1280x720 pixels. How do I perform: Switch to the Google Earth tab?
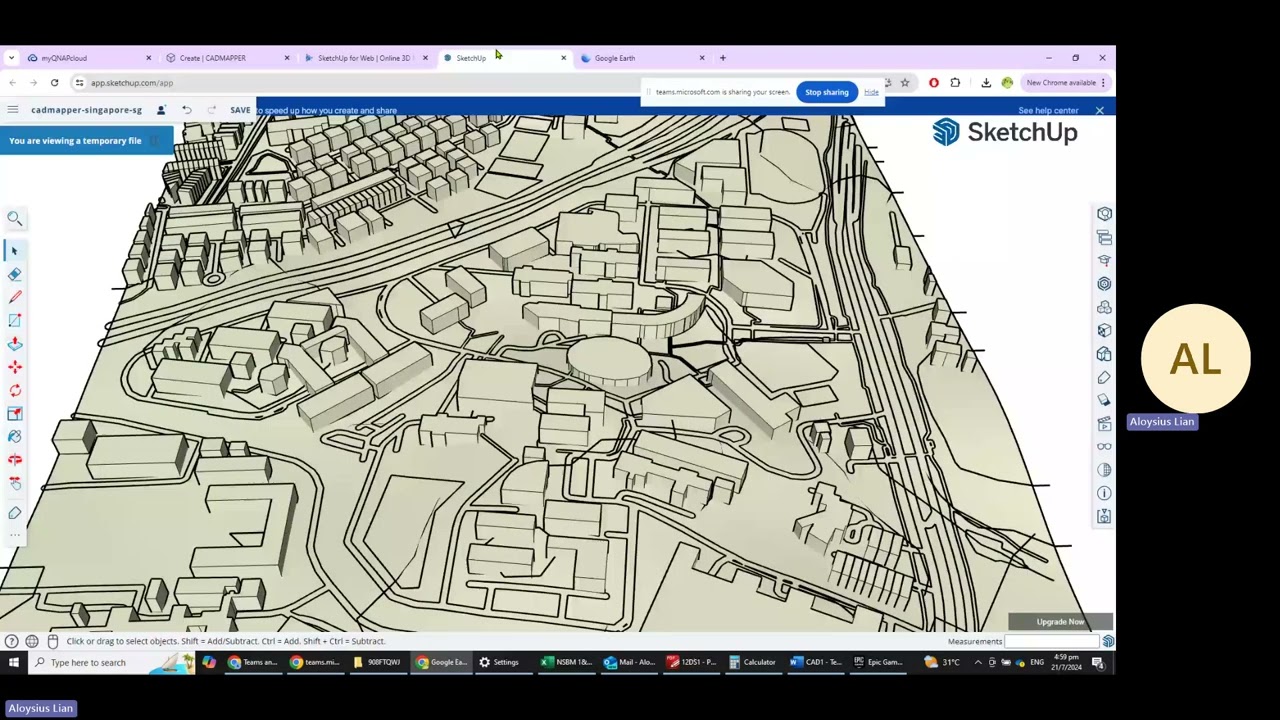(x=642, y=58)
